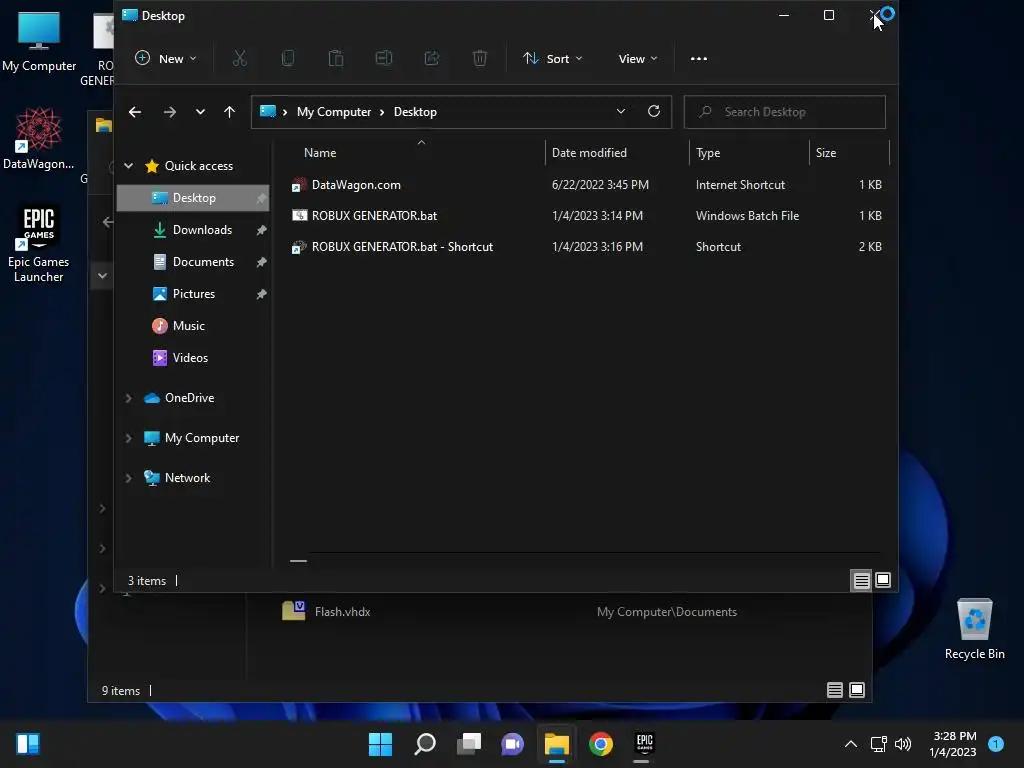Select Flash.vhdx in background window
Screen dimensions: 1024x768
[x=342, y=612]
